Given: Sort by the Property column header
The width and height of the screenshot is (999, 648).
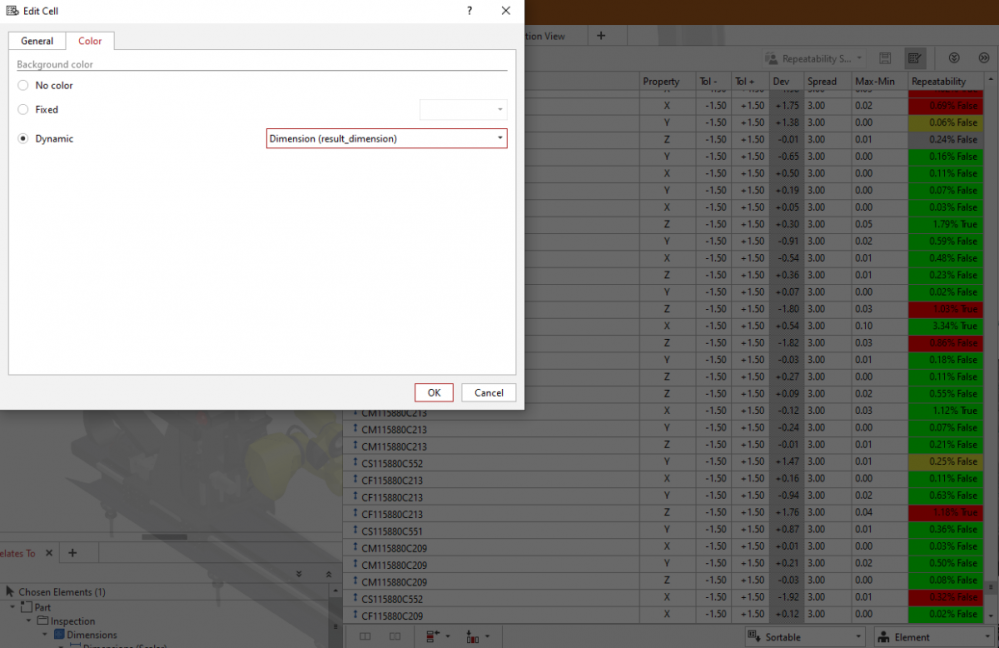Looking at the screenshot, I should 666,82.
